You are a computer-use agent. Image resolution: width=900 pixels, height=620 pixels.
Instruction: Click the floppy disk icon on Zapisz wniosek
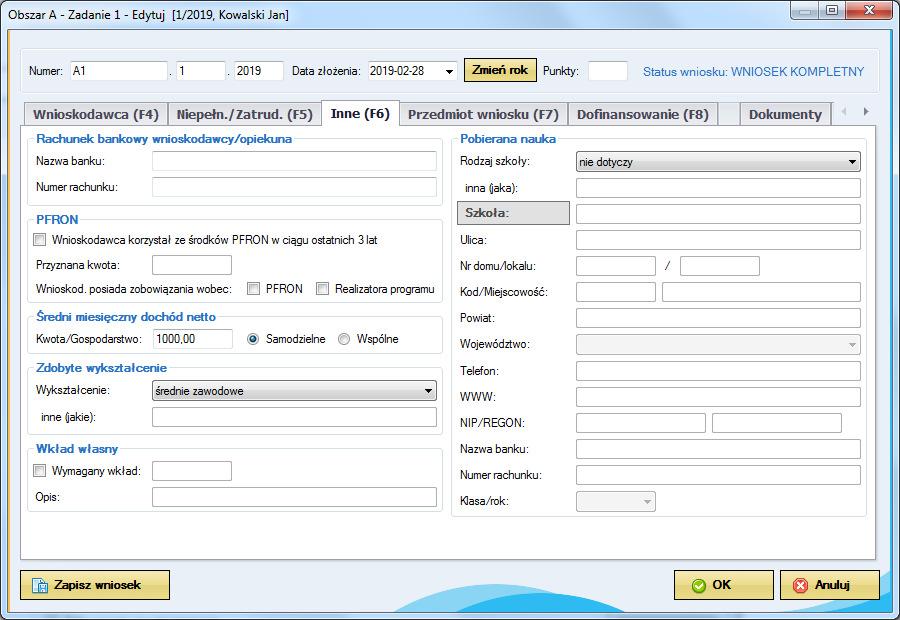(x=40, y=586)
